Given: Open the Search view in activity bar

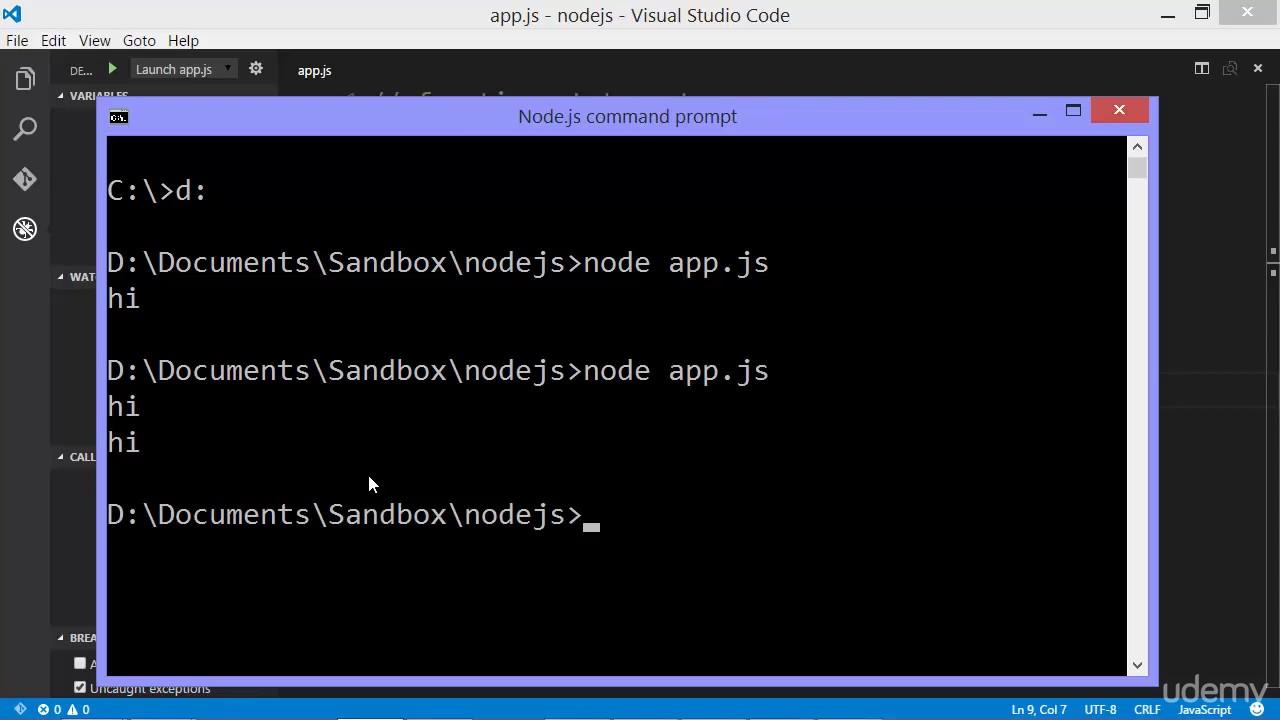Looking at the screenshot, I should (x=25, y=129).
